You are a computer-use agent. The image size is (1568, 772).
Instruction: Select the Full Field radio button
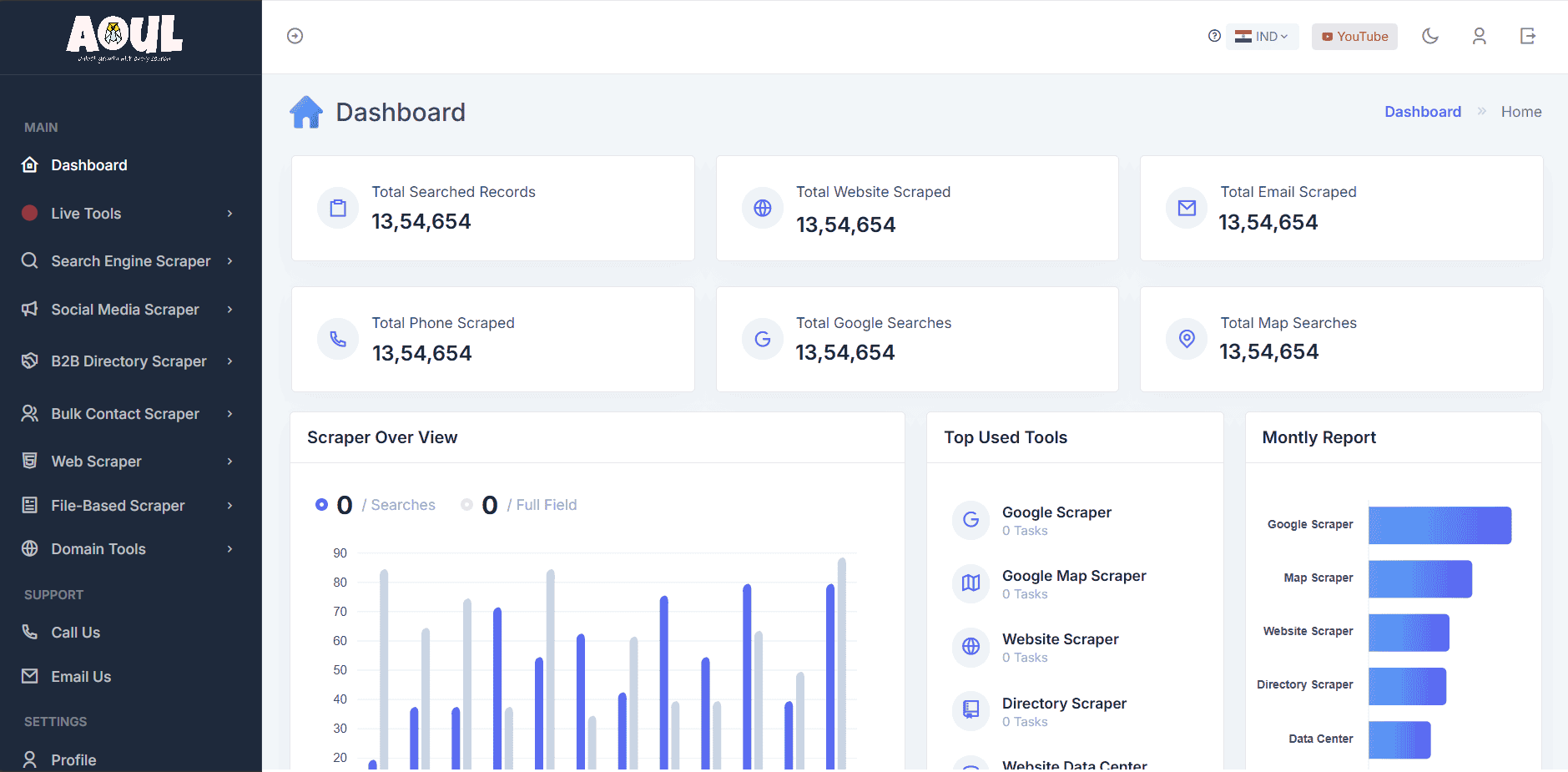467,504
